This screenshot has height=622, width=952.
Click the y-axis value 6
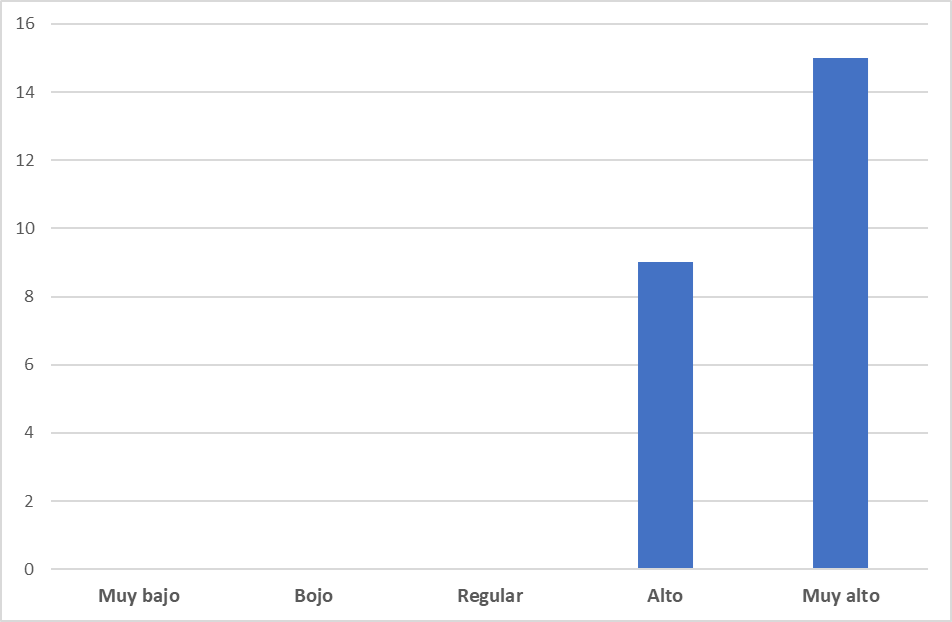pyautogui.click(x=30, y=365)
